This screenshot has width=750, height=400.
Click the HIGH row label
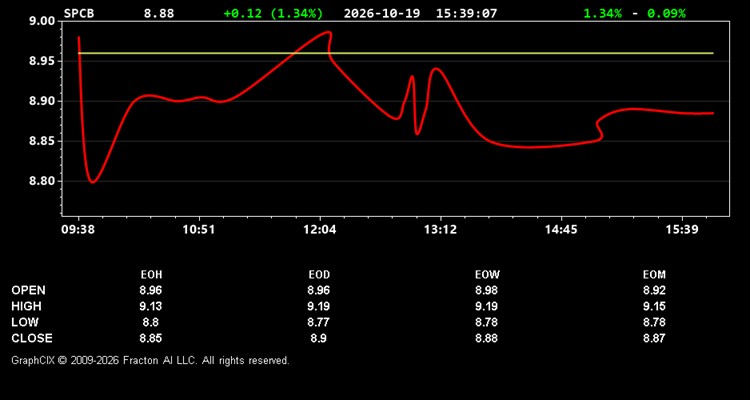26,306
